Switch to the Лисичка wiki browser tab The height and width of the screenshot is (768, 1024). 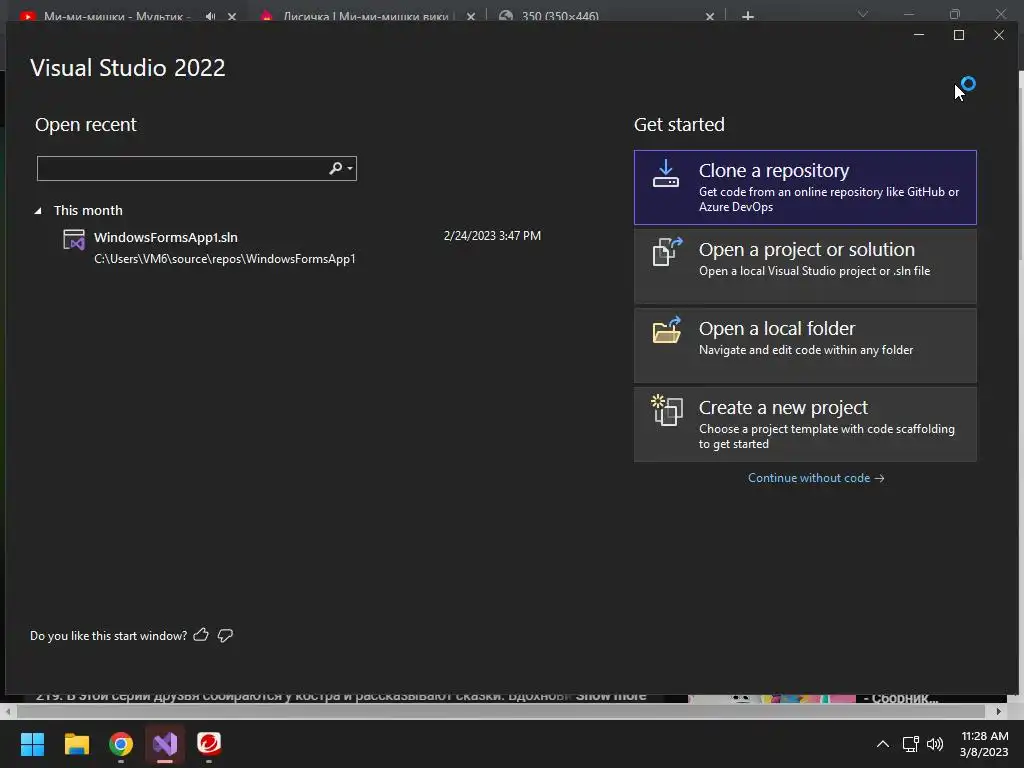(x=364, y=16)
